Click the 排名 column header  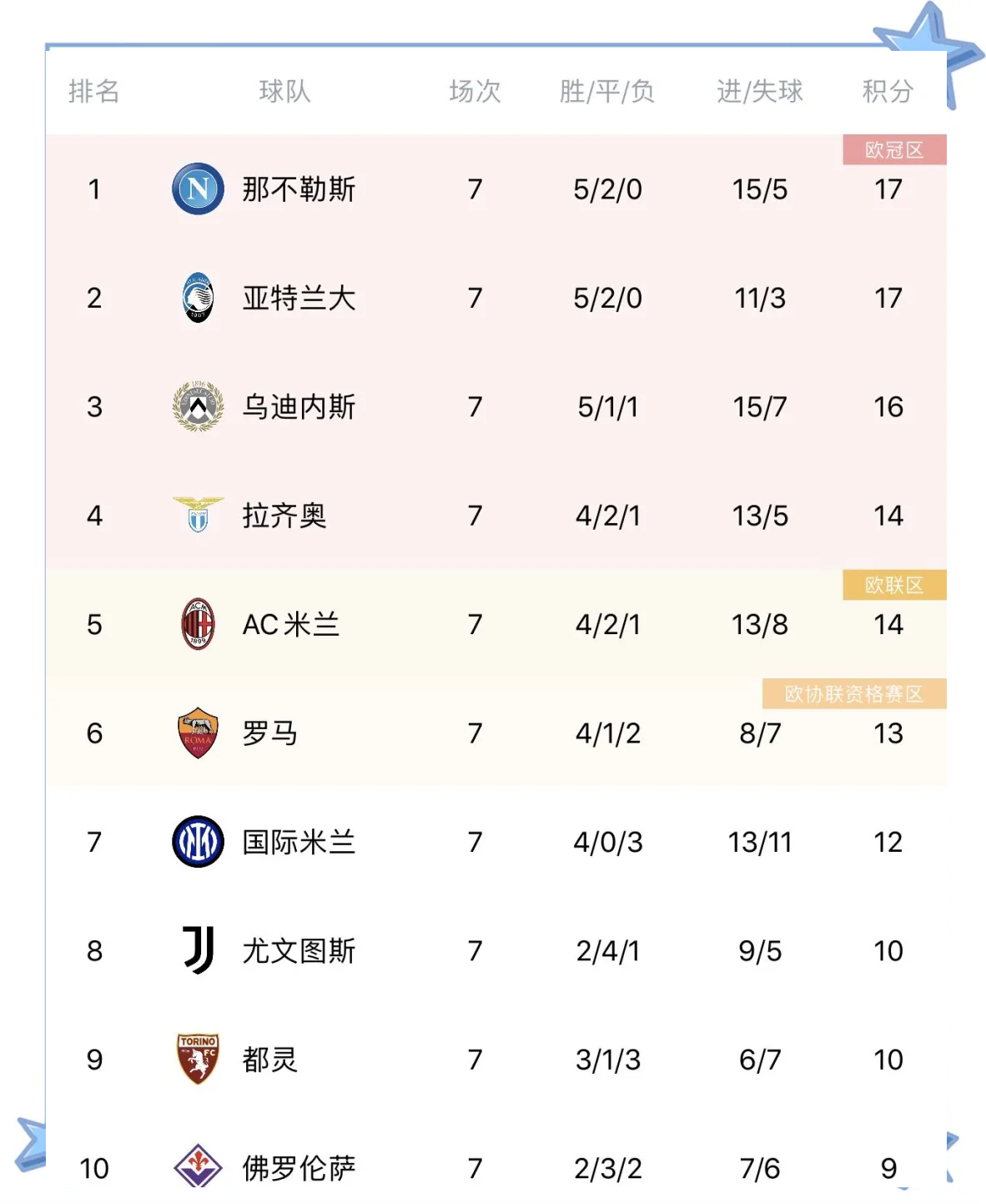(93, 91)
